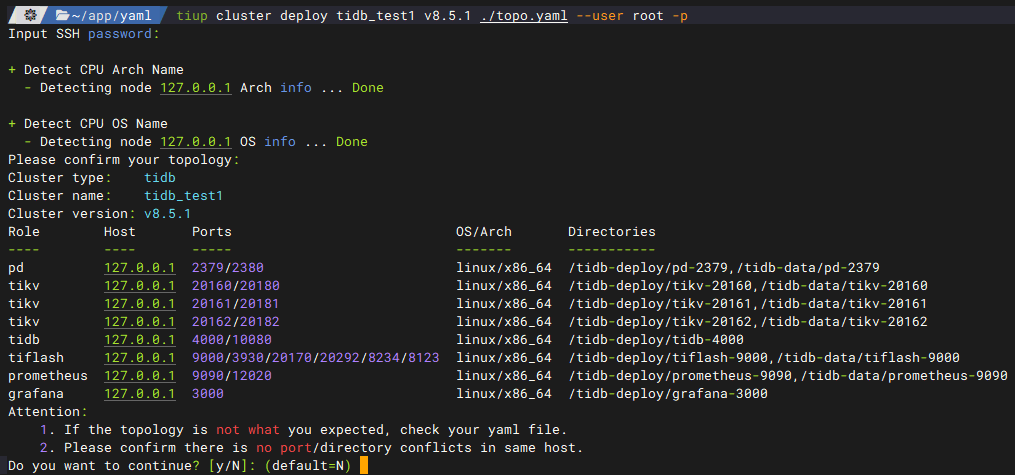
Task: Click the -p flag ending the command
Action: point(680,16)
